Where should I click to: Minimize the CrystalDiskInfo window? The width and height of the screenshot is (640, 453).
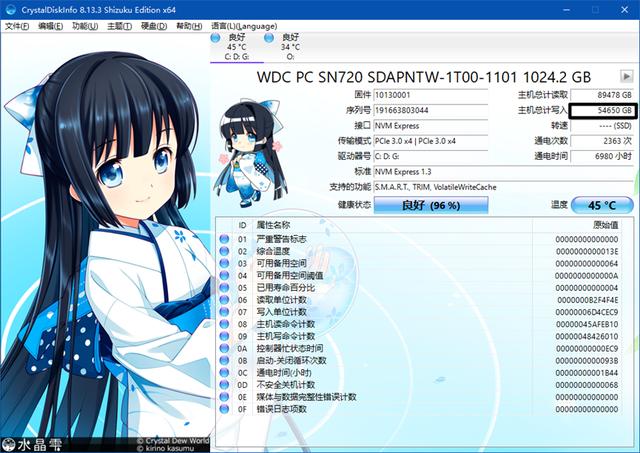(x=567, y=10)
